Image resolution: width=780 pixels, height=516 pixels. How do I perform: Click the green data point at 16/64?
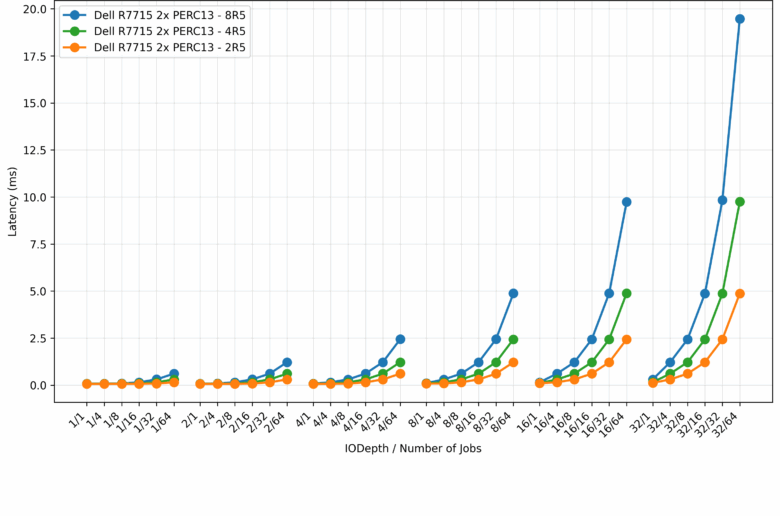click(627, 294)
